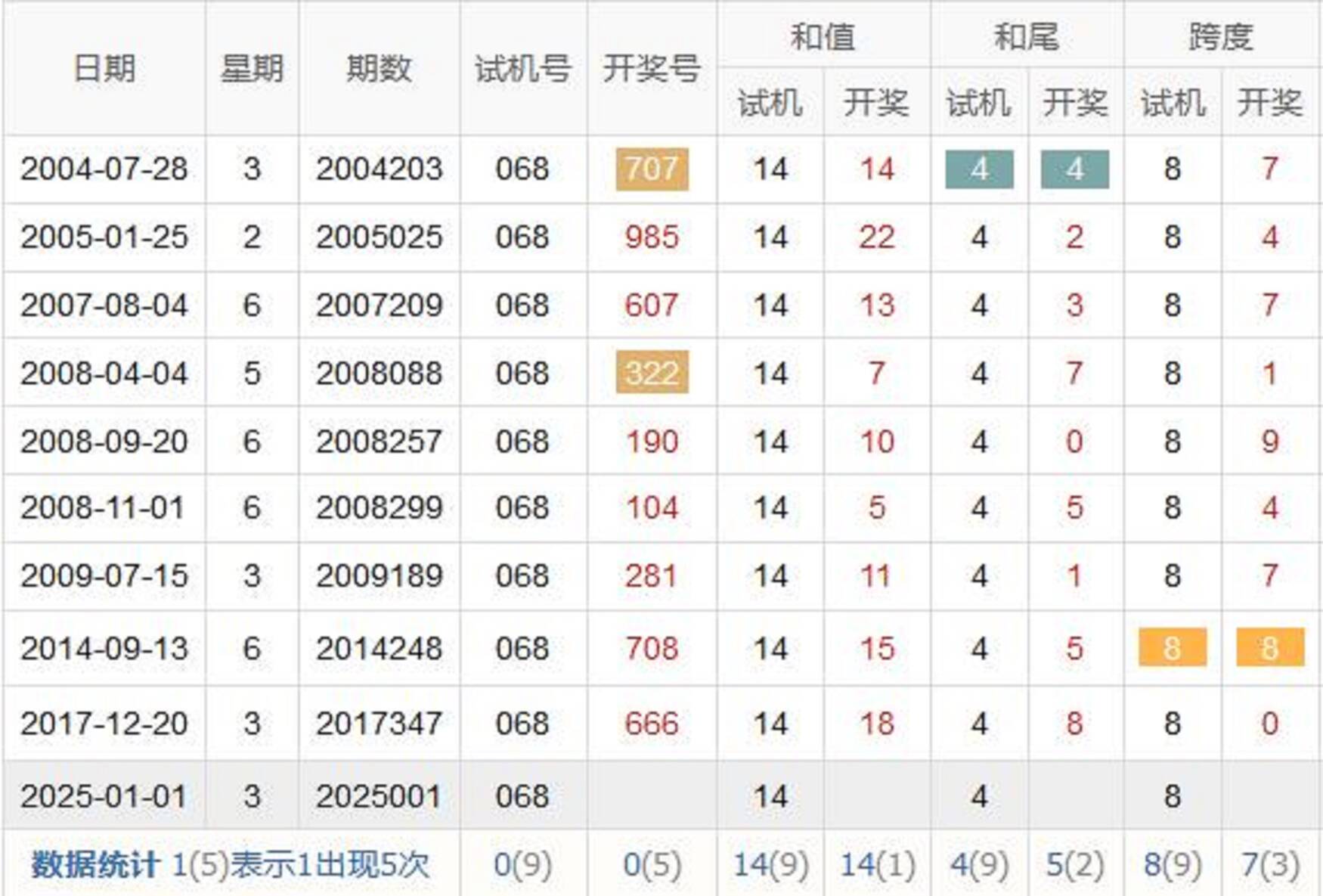Select the 和值 group header
This screenshot has width=1323, height=896.
point(823,36)
